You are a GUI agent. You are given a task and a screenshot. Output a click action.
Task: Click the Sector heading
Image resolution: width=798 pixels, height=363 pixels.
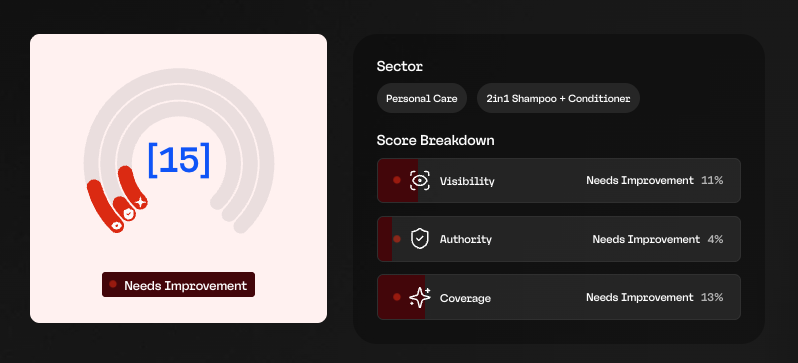point(400,66)
